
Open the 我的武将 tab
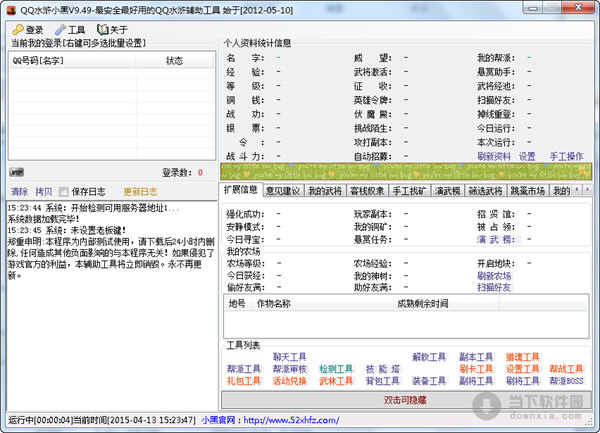tap(325, 191)
